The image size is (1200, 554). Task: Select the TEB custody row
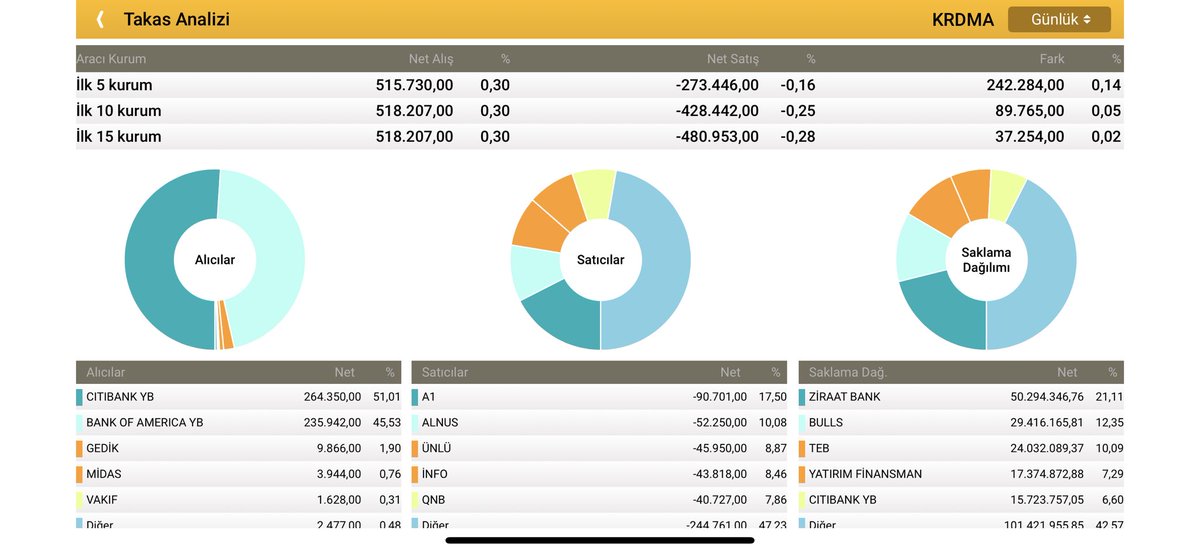point(961,448)
